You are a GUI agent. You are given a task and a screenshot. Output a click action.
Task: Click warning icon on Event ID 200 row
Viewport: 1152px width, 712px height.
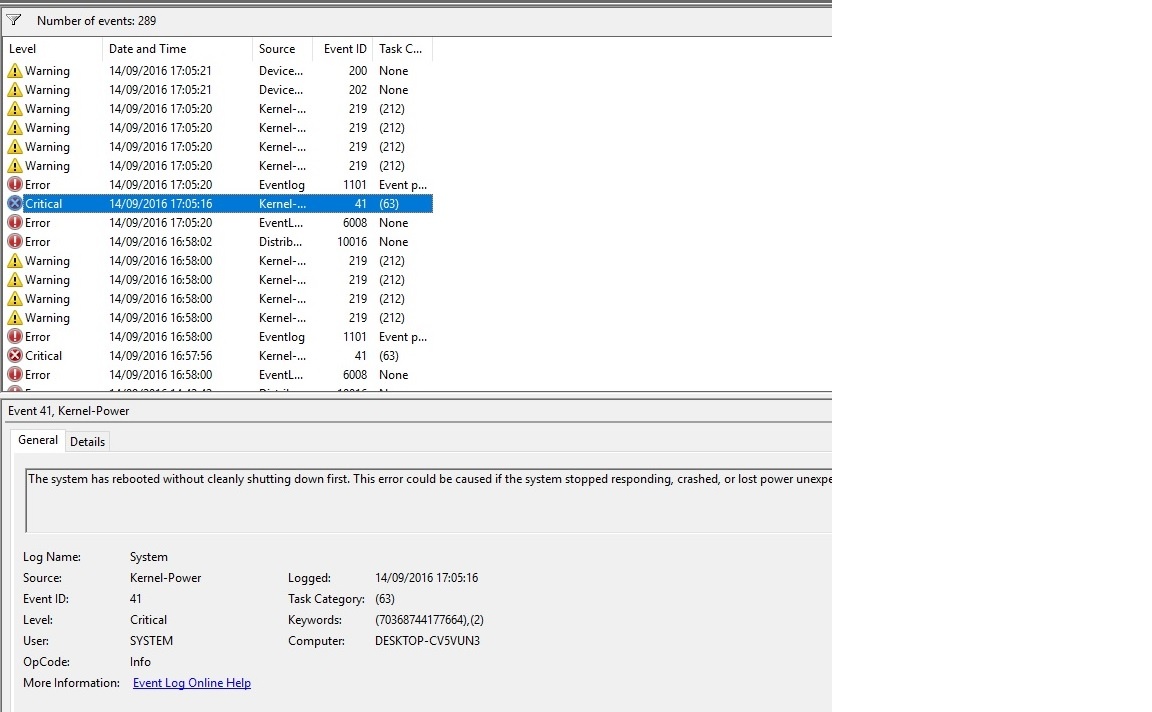[15, 71]
